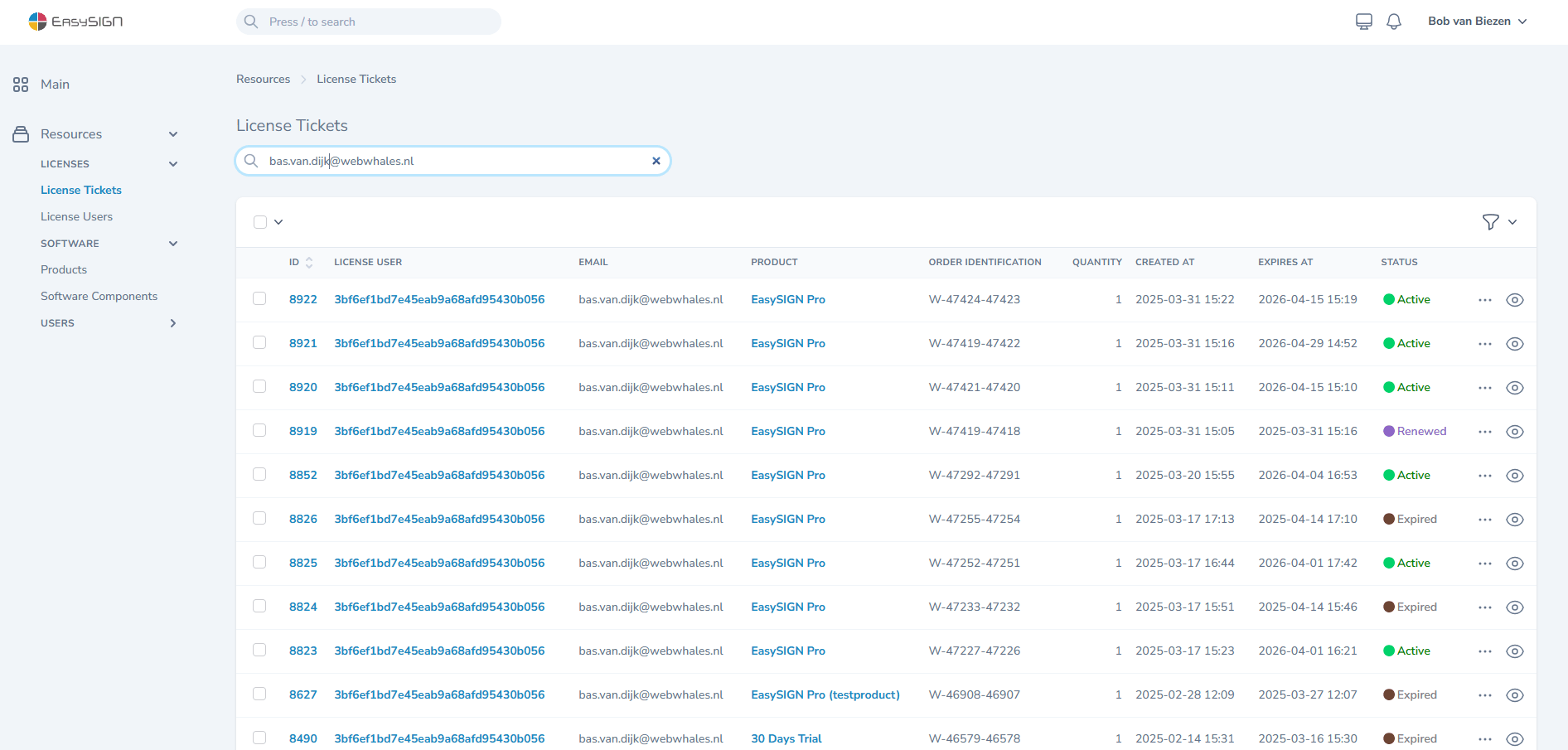The image size is (1568, 750).
Task: Expand the USERS group chevron
Action: pos(173,323)
